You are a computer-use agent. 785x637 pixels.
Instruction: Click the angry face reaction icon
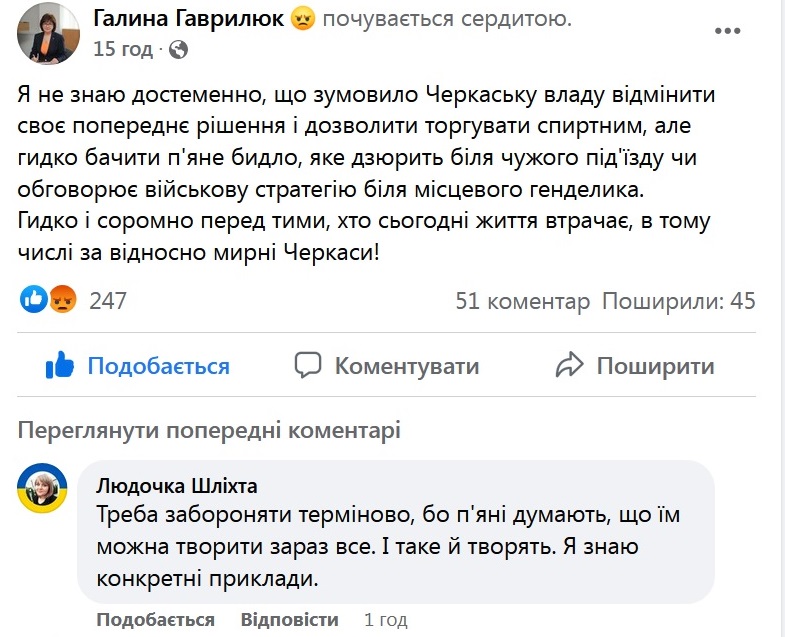(x=62, y=300)
